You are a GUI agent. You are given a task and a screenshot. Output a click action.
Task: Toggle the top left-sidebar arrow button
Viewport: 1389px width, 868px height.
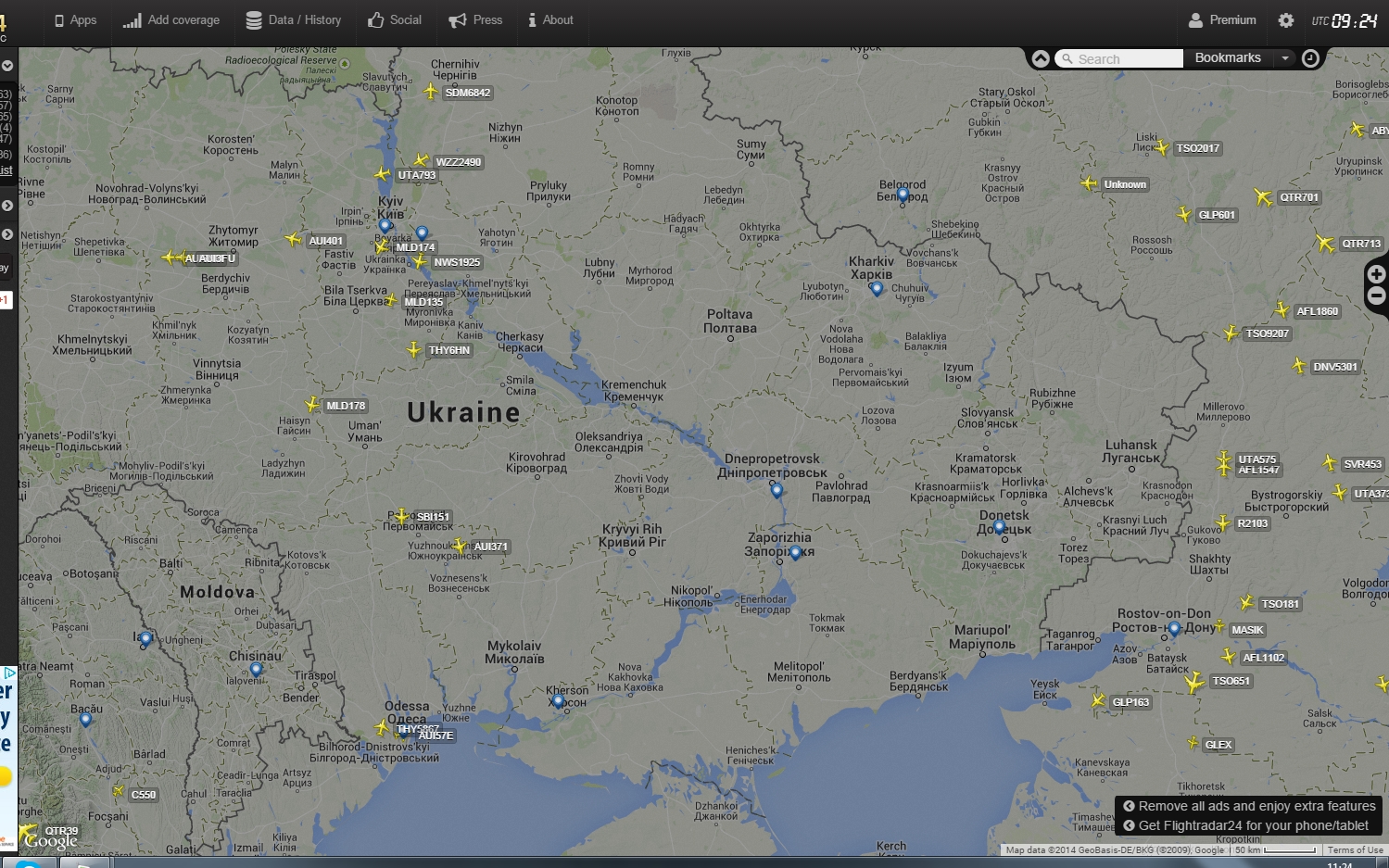(7, 66)
